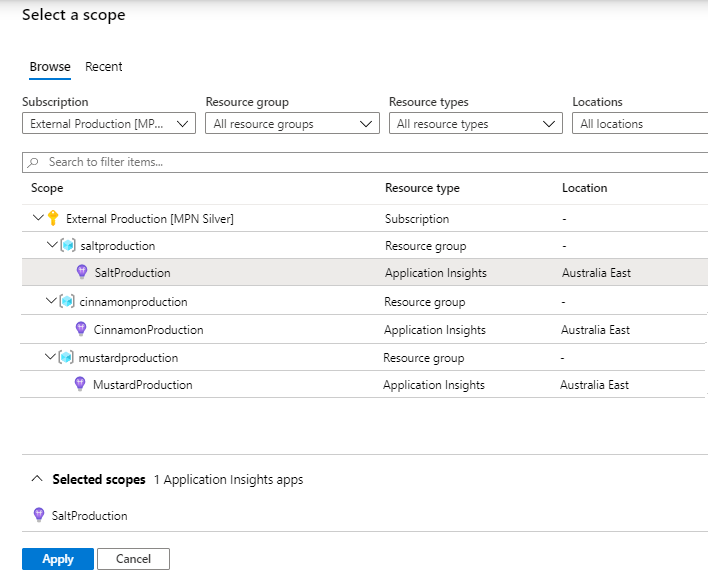Image resolution: width=708 pixels, height=578 pixels.
Task: Open the Resource group dropdown
Action: [x=292, y=123]
